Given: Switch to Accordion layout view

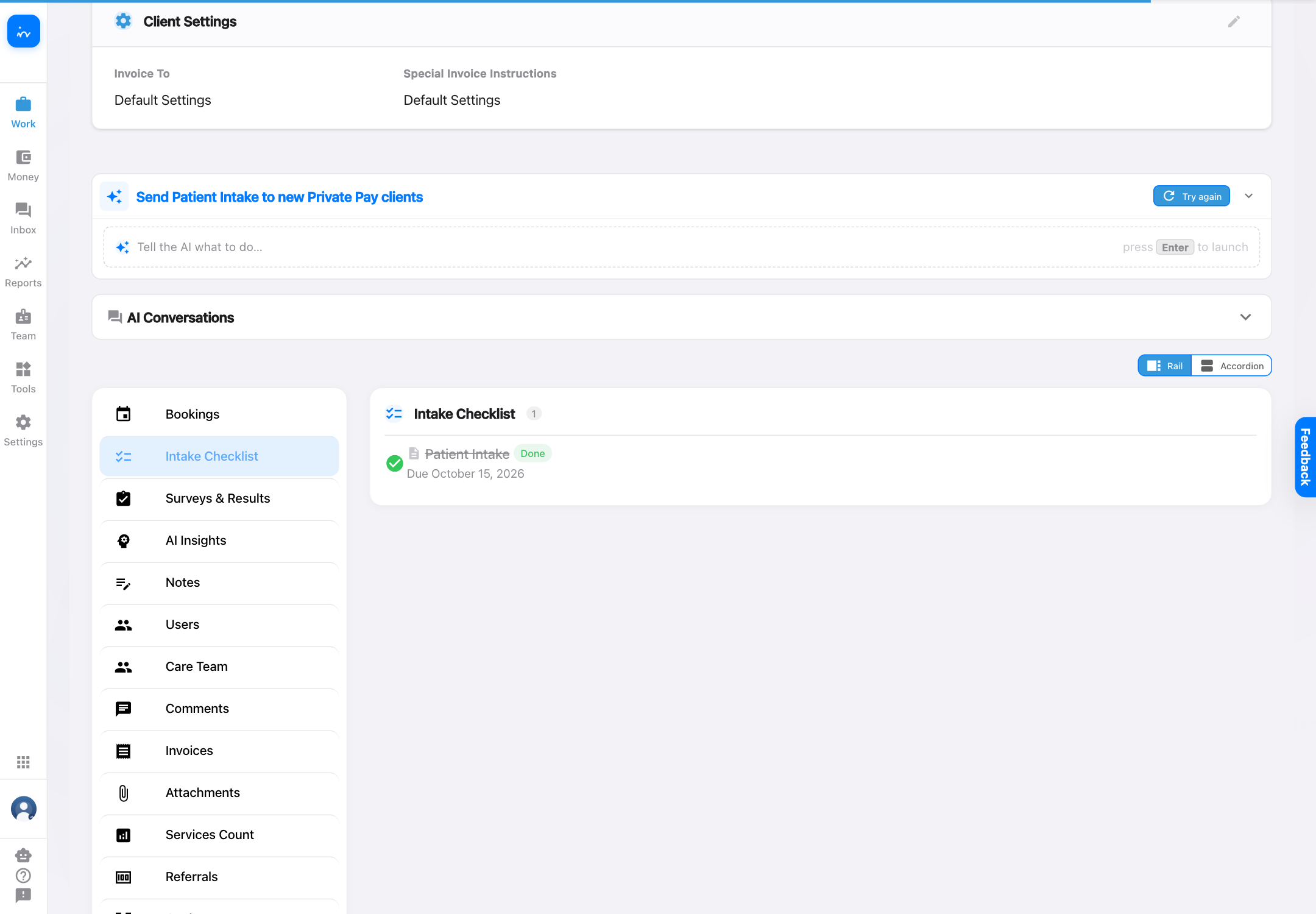Looking at the screenshot, I should [x=1231, y=366].
